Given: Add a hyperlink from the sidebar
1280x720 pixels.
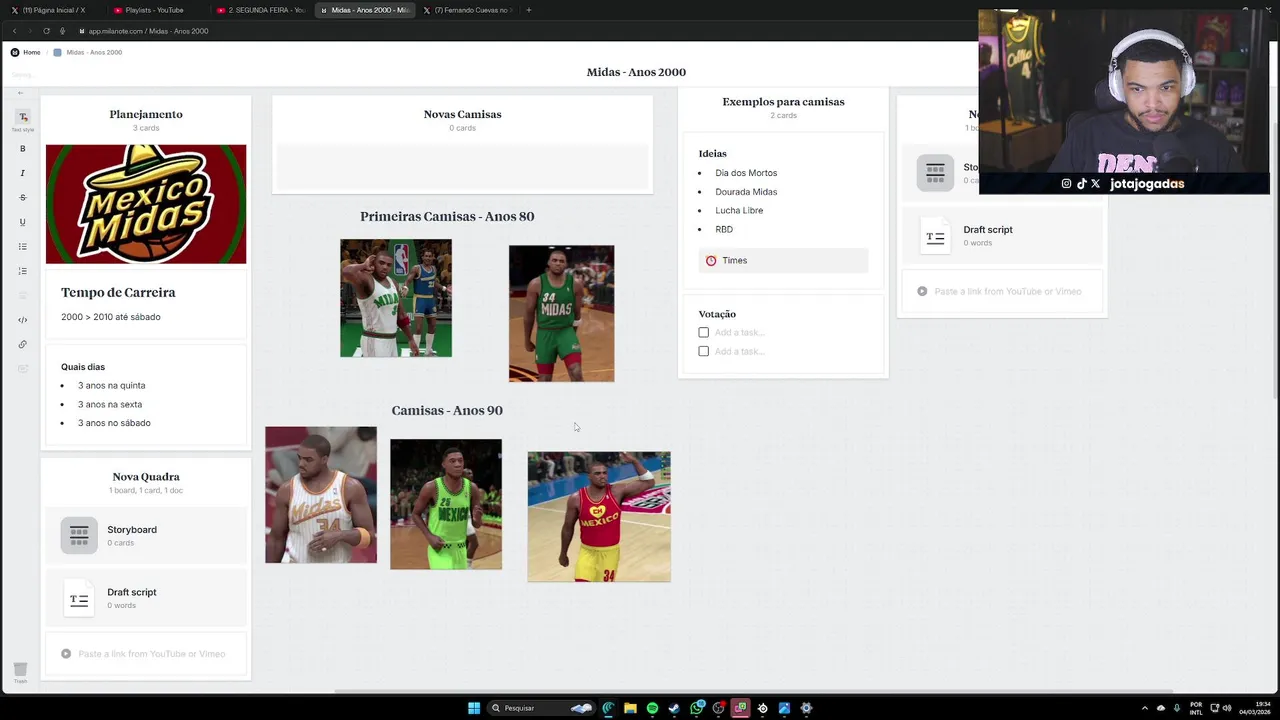Looking at the screenshot, I should click(x=23, y=344).
